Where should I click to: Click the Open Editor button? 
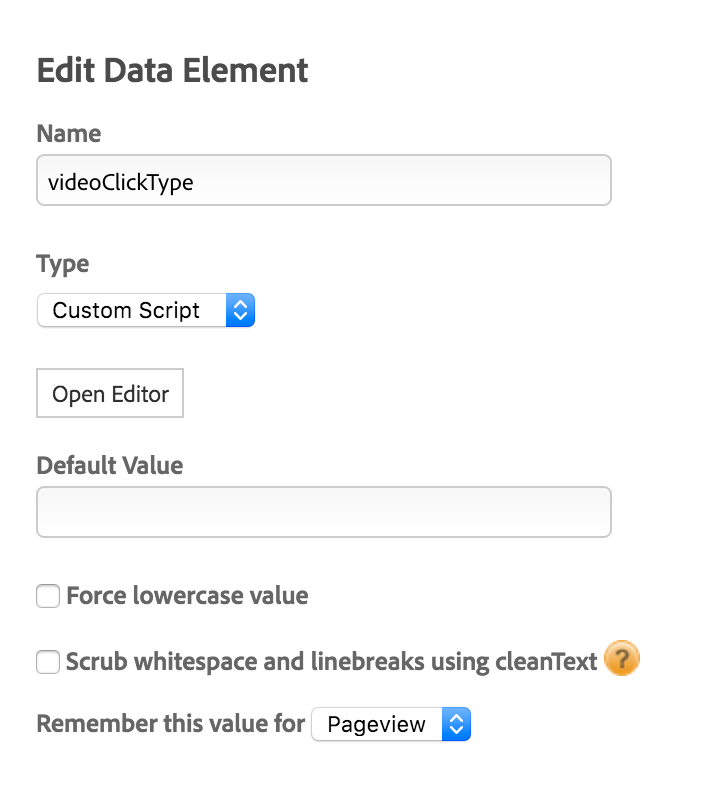(x=110, y=393)
